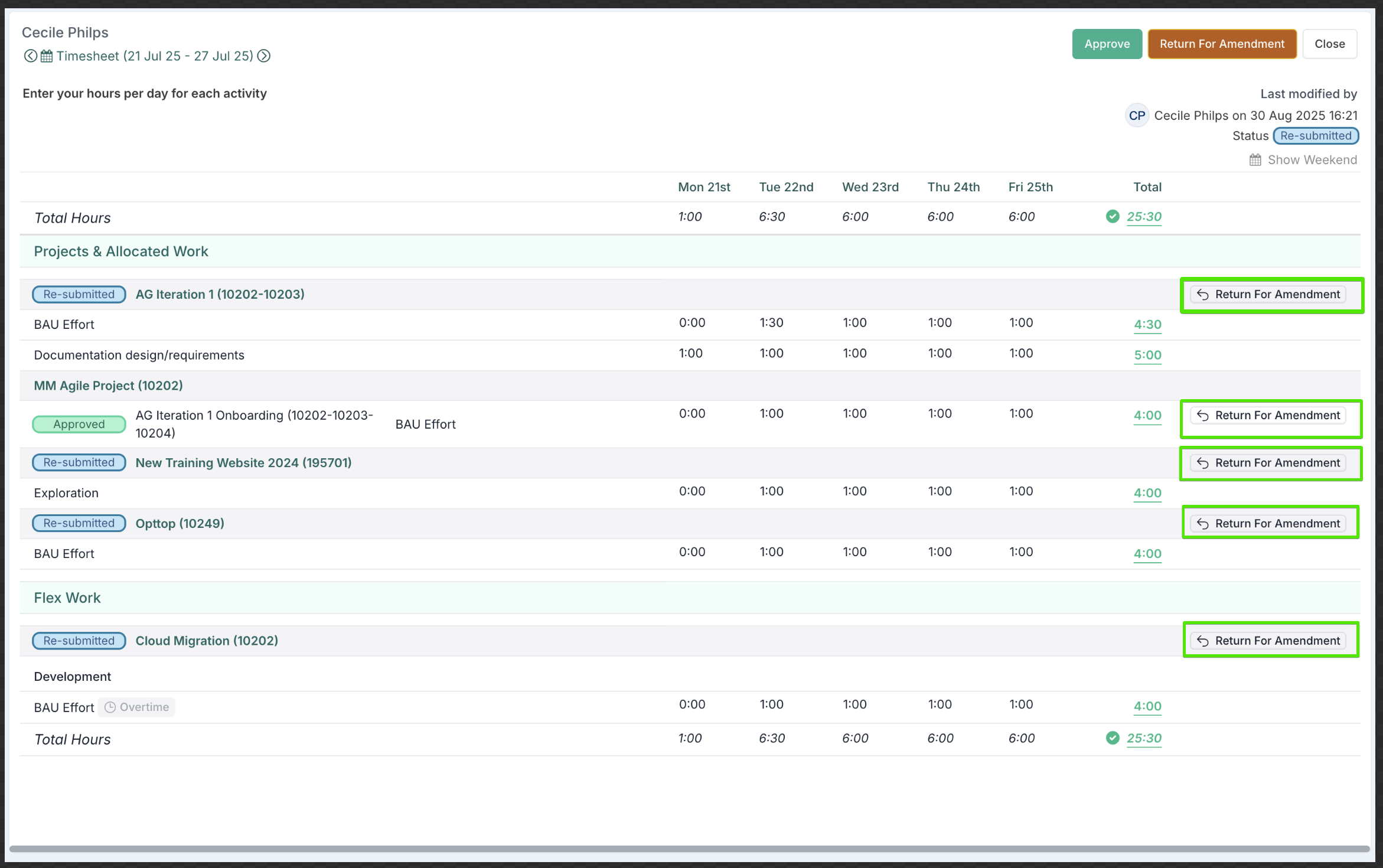Image resolution: width=1383 pixels, height=868 pixels.
Task: Toggle Show Weekend
Action: 1303,160
